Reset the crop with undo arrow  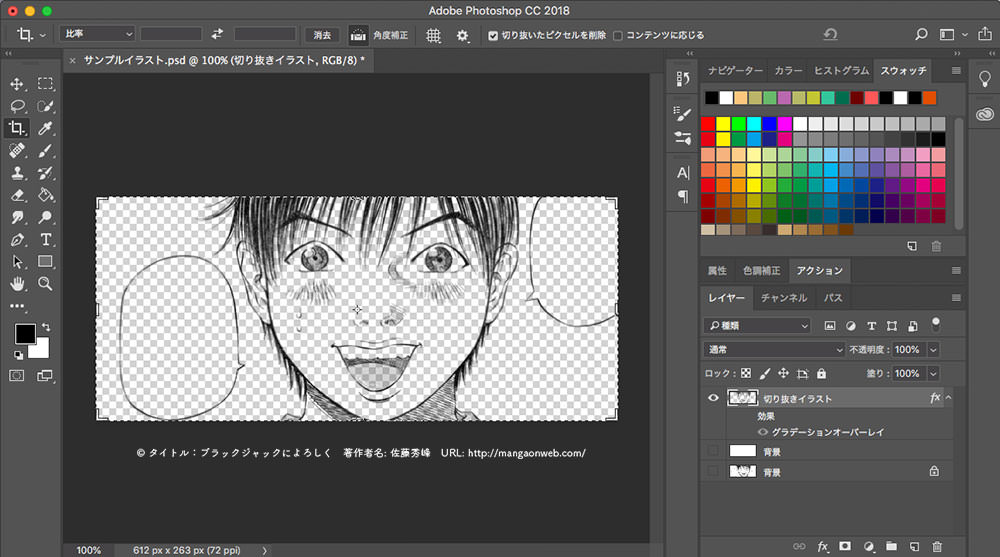tap(830, 34)
